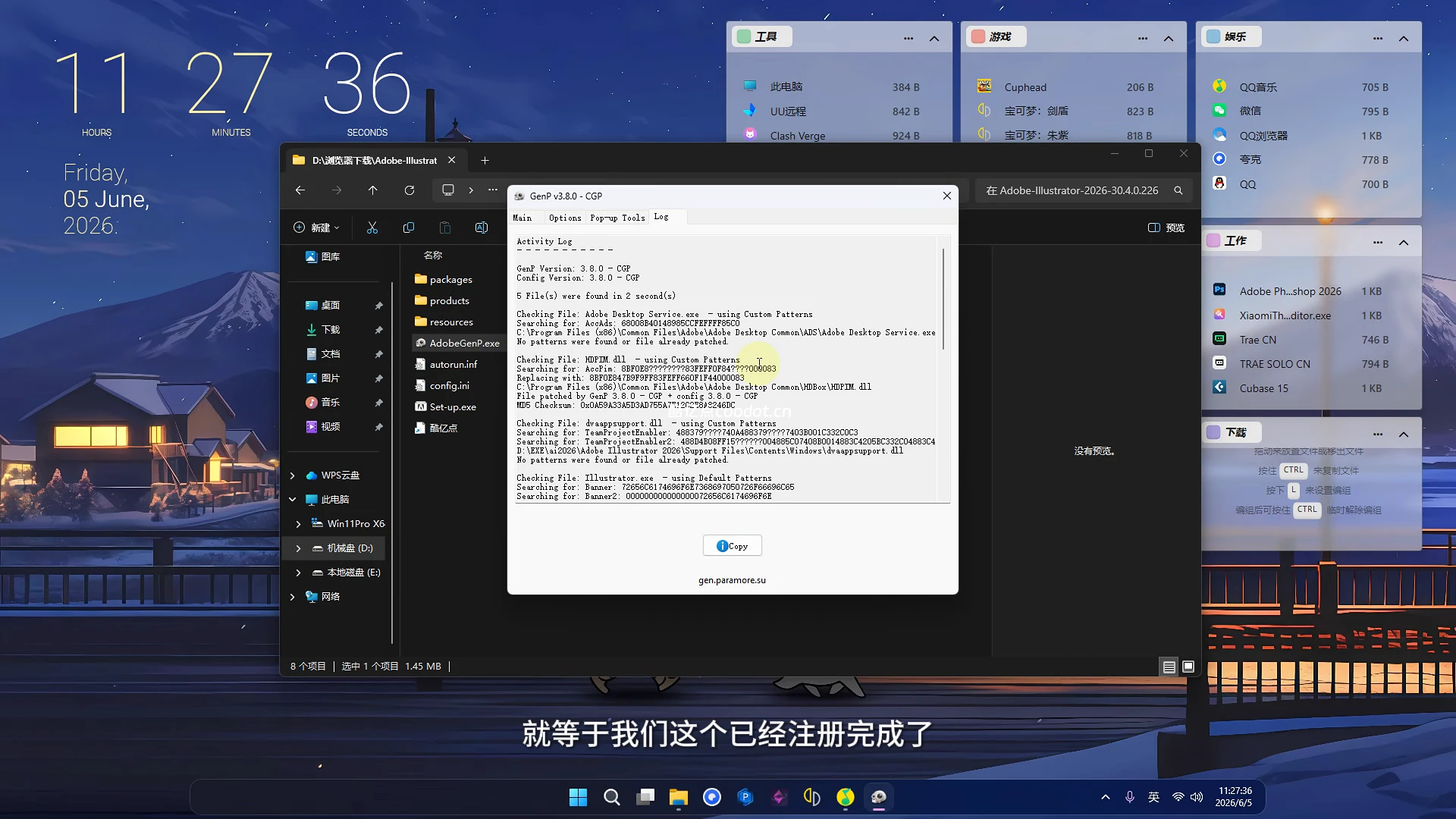Image resolution: width=1456 pixels, height=819 pixels.
Task: Open the Options tab in GenP
Action: coord(565,218)
